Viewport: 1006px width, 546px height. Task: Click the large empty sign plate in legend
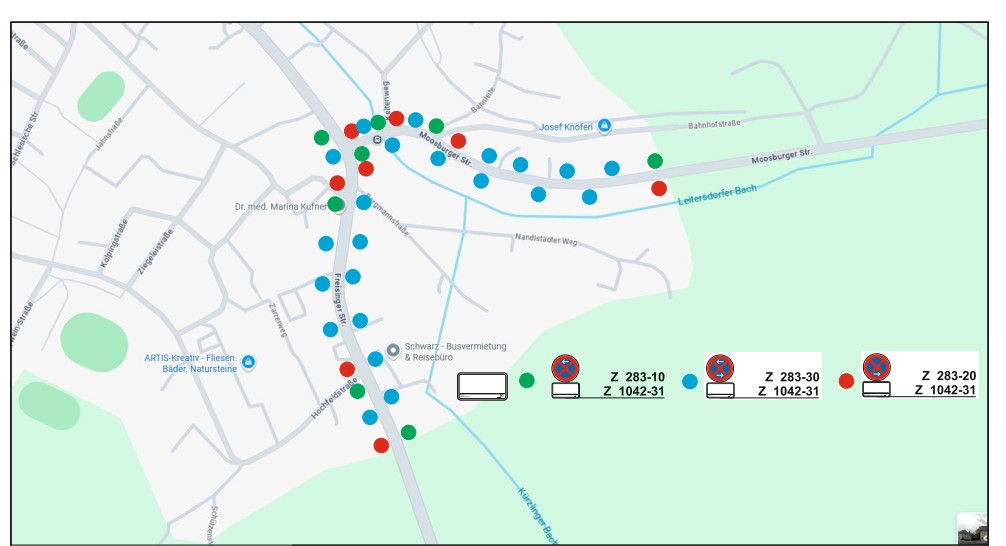point(483,386)
